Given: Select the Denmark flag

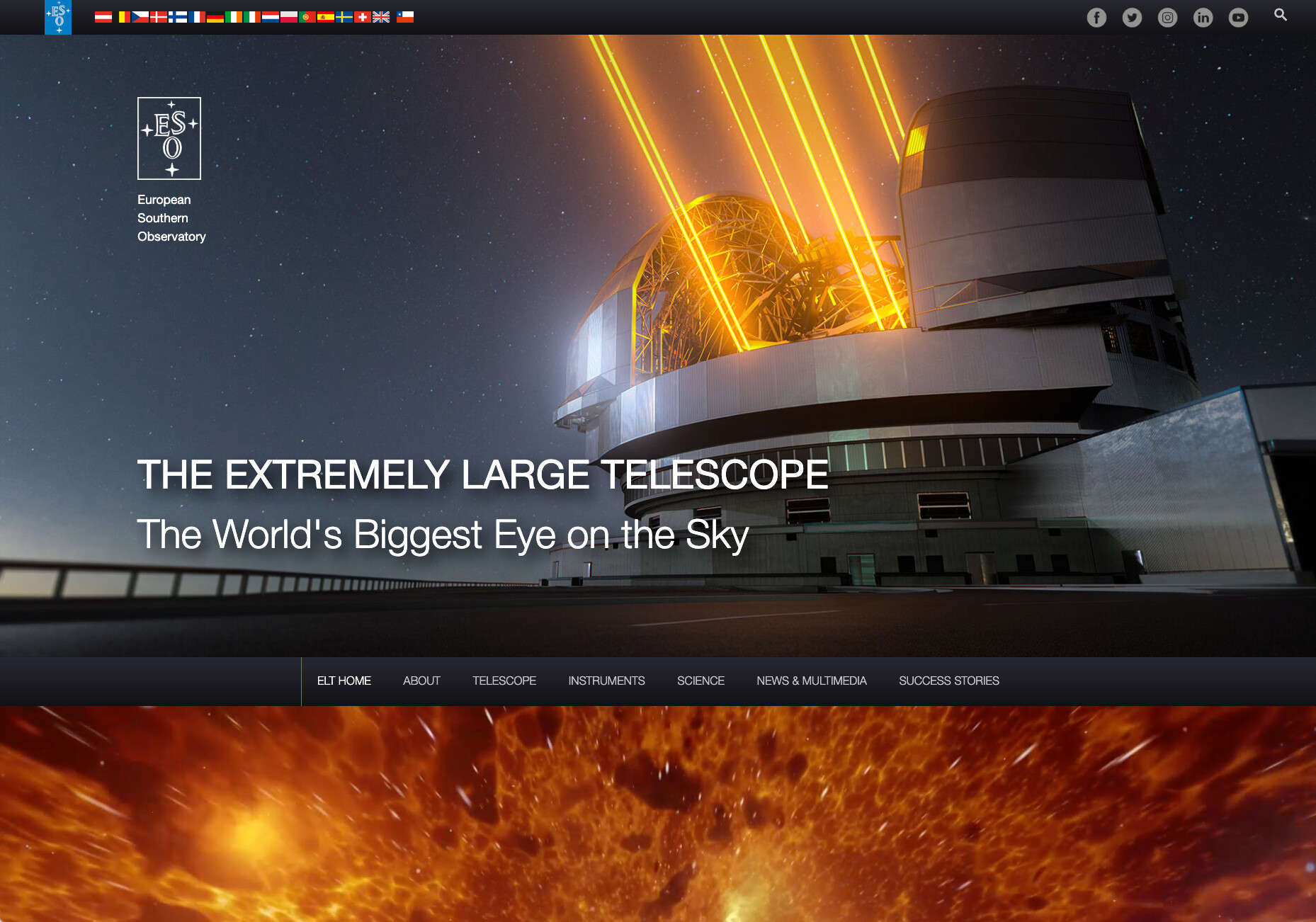Looking at the screenshot, I should [159, 17].
